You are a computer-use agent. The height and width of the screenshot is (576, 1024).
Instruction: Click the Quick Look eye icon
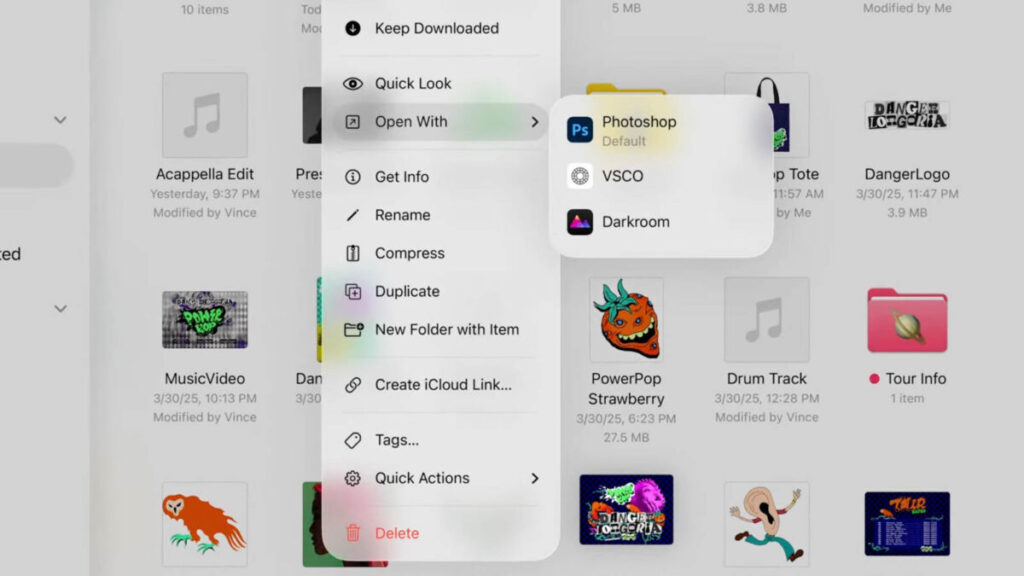click(x=353, y=84)
